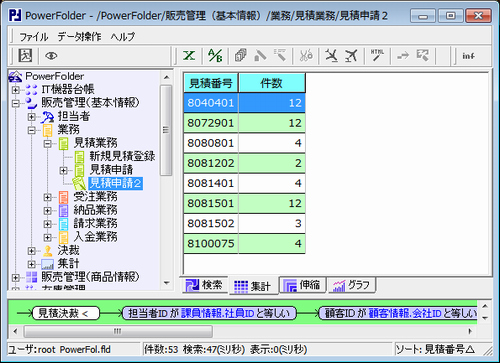Click the 納品業務 purple document icon
The image size is (500, 363).
click(63, 211)
